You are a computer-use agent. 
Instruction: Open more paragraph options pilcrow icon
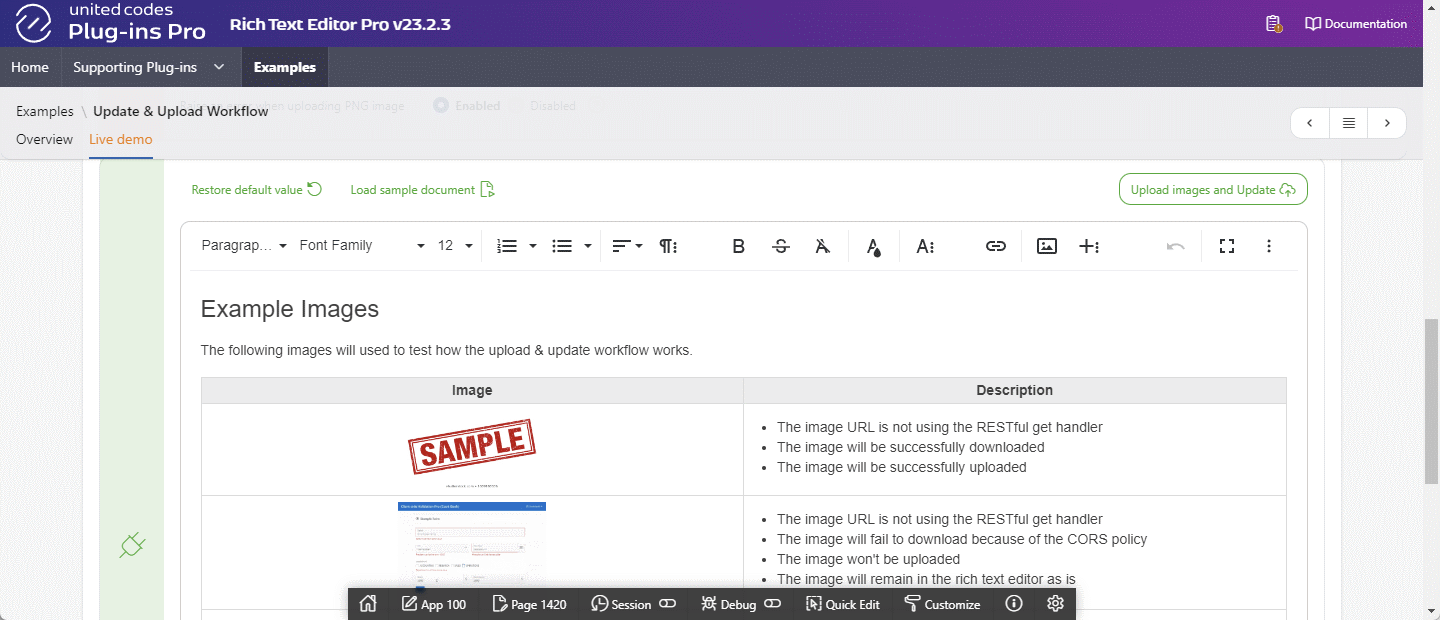click(669, 246)
